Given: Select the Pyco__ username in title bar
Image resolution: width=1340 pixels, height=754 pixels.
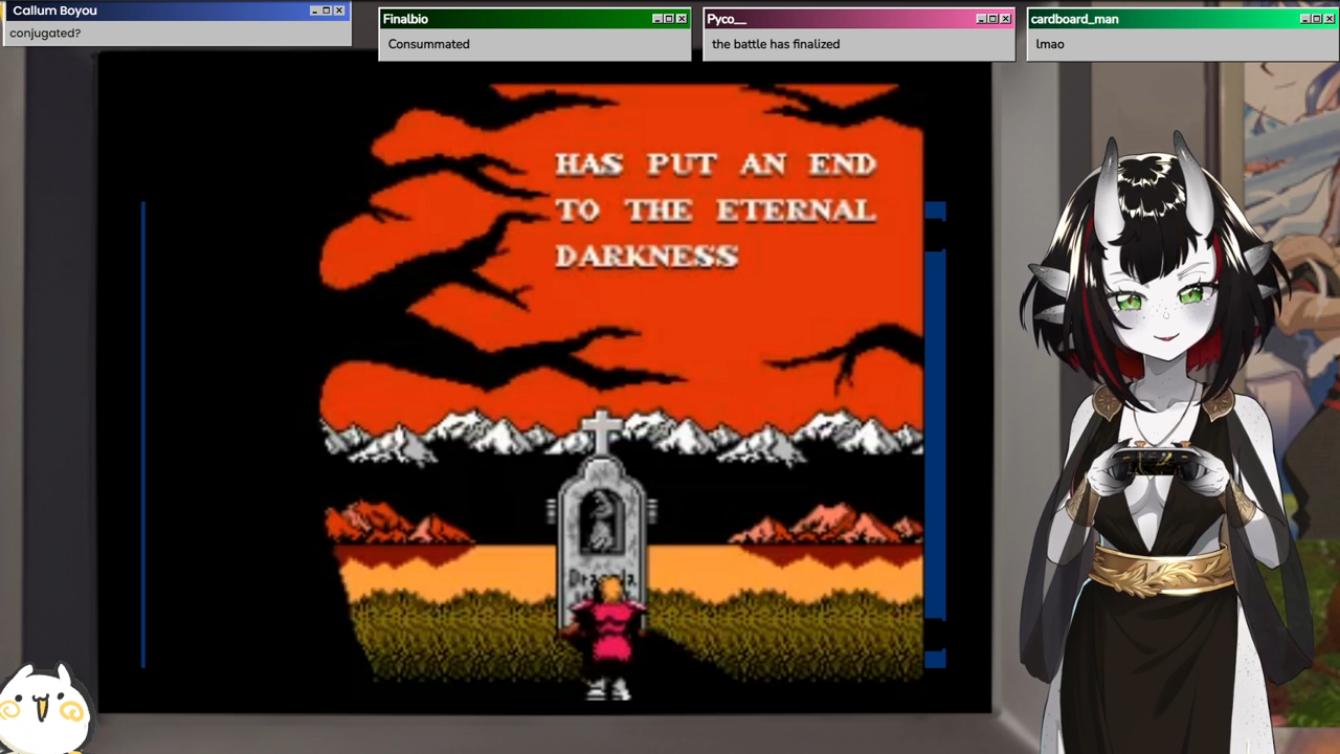Looking at the screenshot, I should tap(727, 19).
